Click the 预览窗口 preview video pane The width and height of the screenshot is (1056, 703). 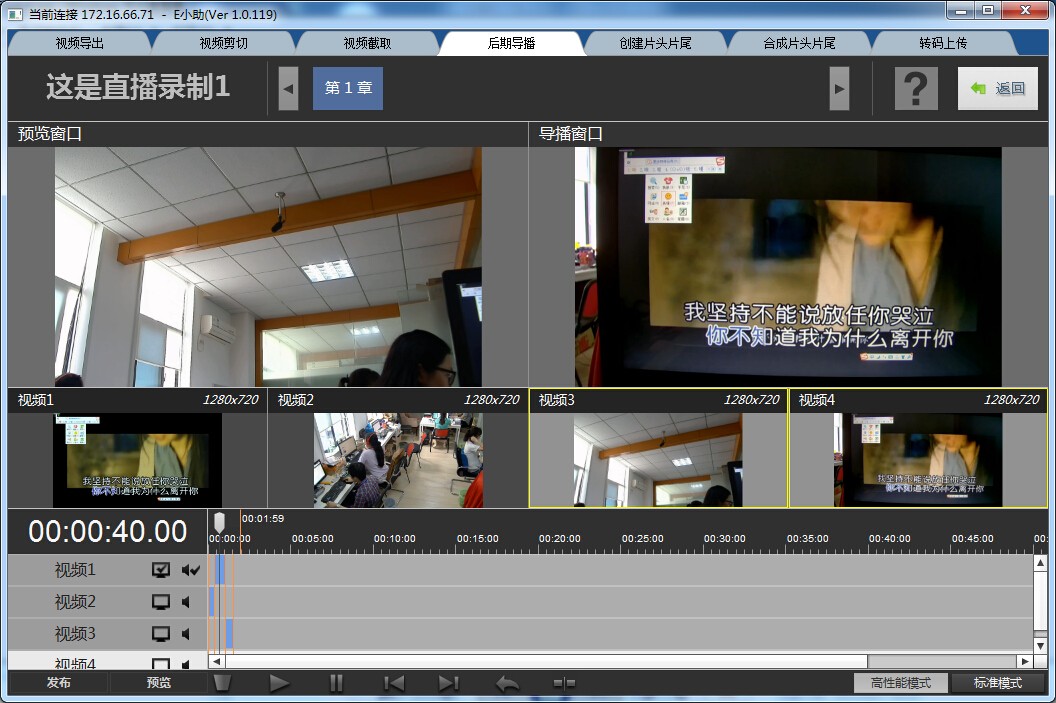268,267
